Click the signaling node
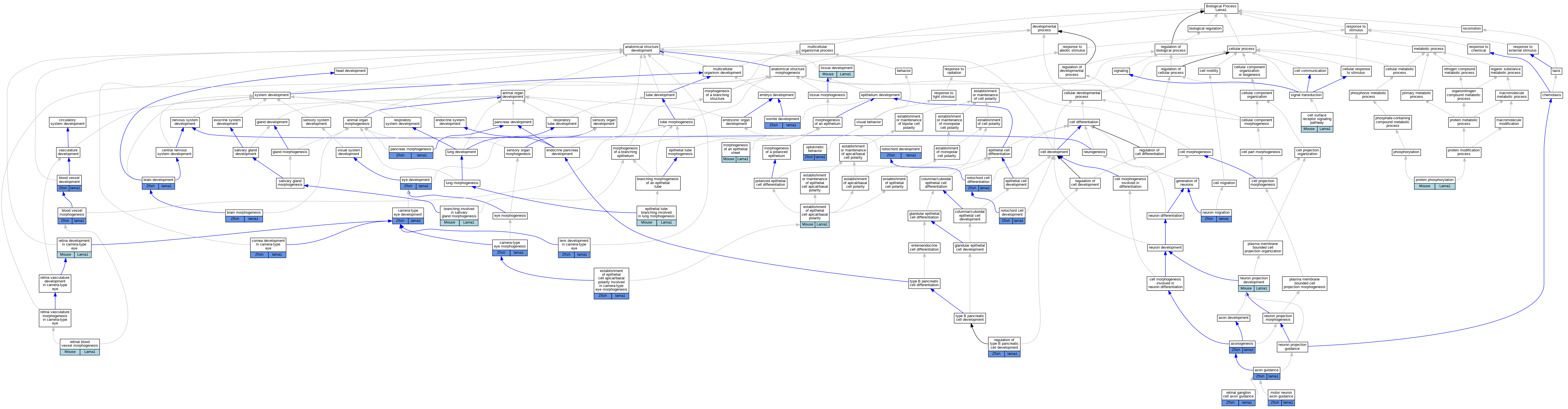Image resolution: width=1568 pixels, height=409 pixels. click(x=1121, y=71)
